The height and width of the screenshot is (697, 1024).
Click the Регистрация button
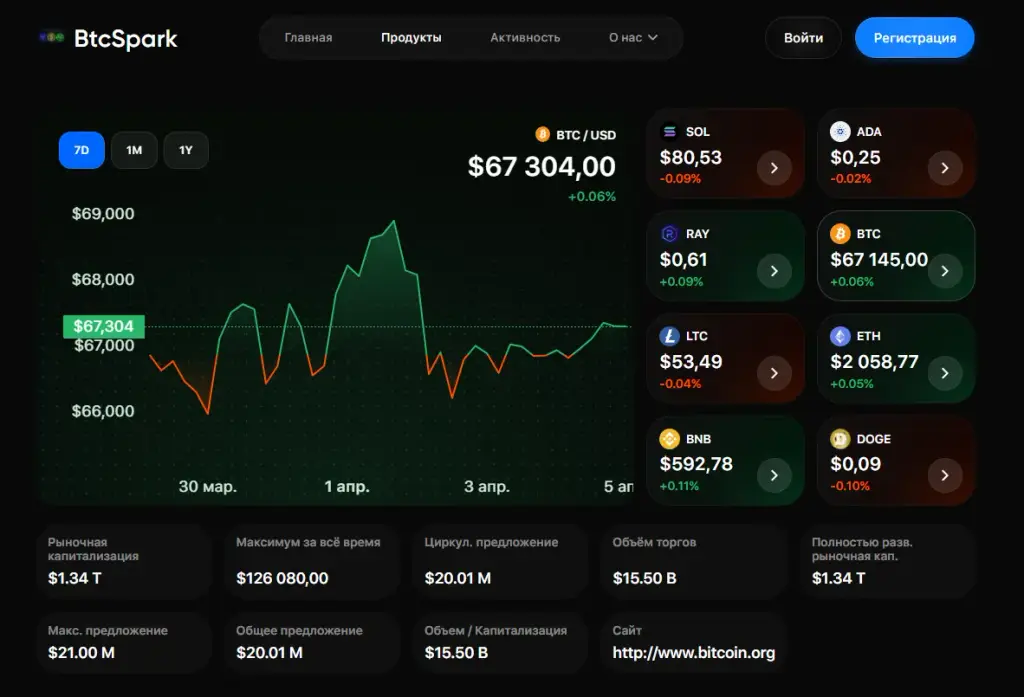[914, 38]
